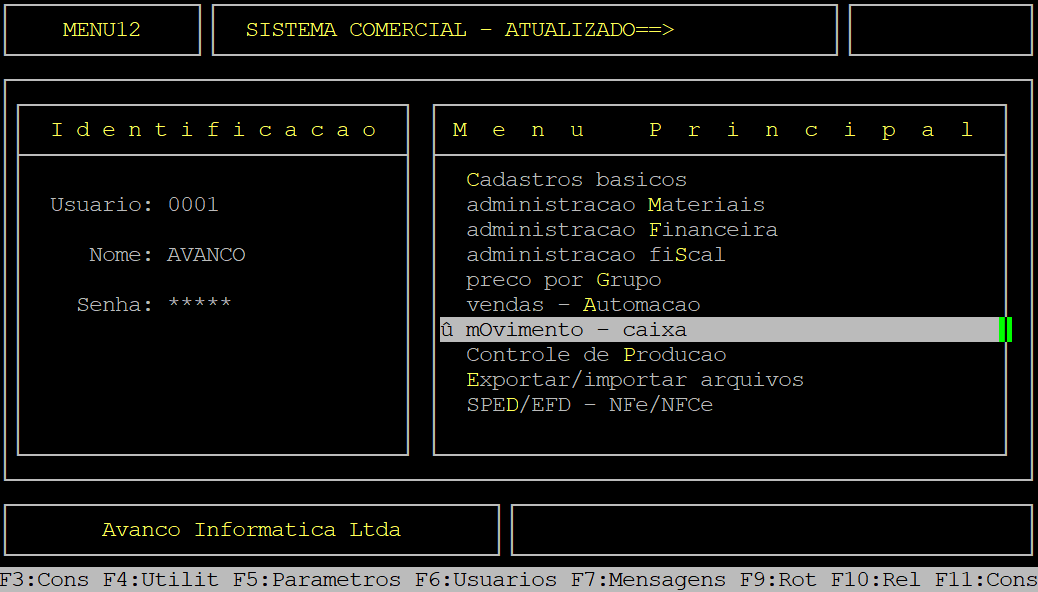Open administracao fiScal option

tap(595, 255)
